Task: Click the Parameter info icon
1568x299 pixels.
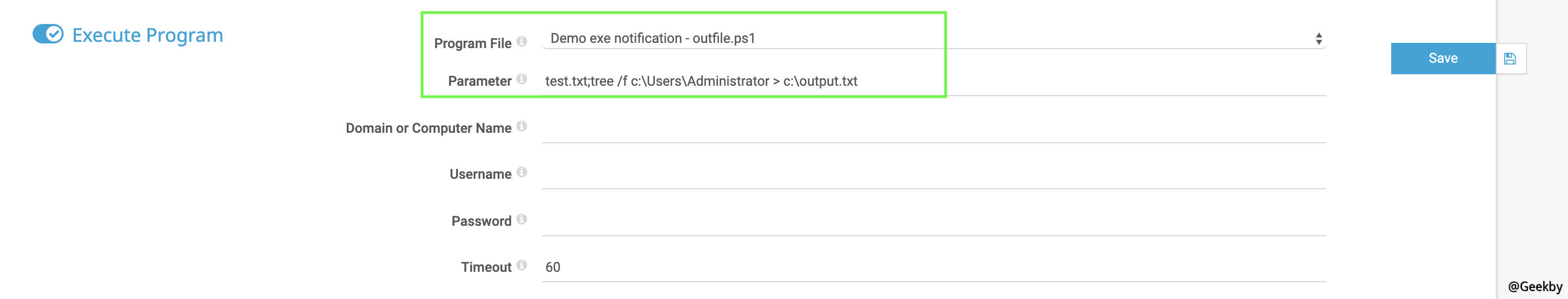Action: (x=521, y=79)
